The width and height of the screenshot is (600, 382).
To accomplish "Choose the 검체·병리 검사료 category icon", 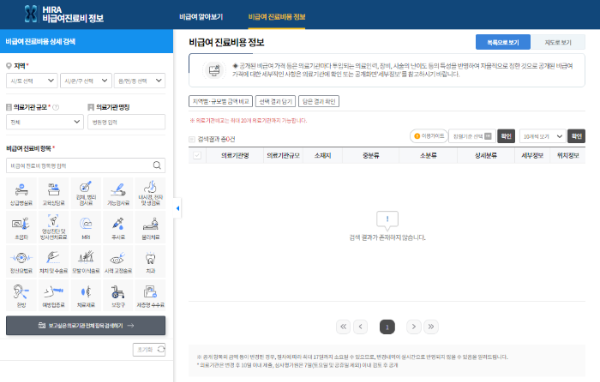I will click(x=86, y=193).
